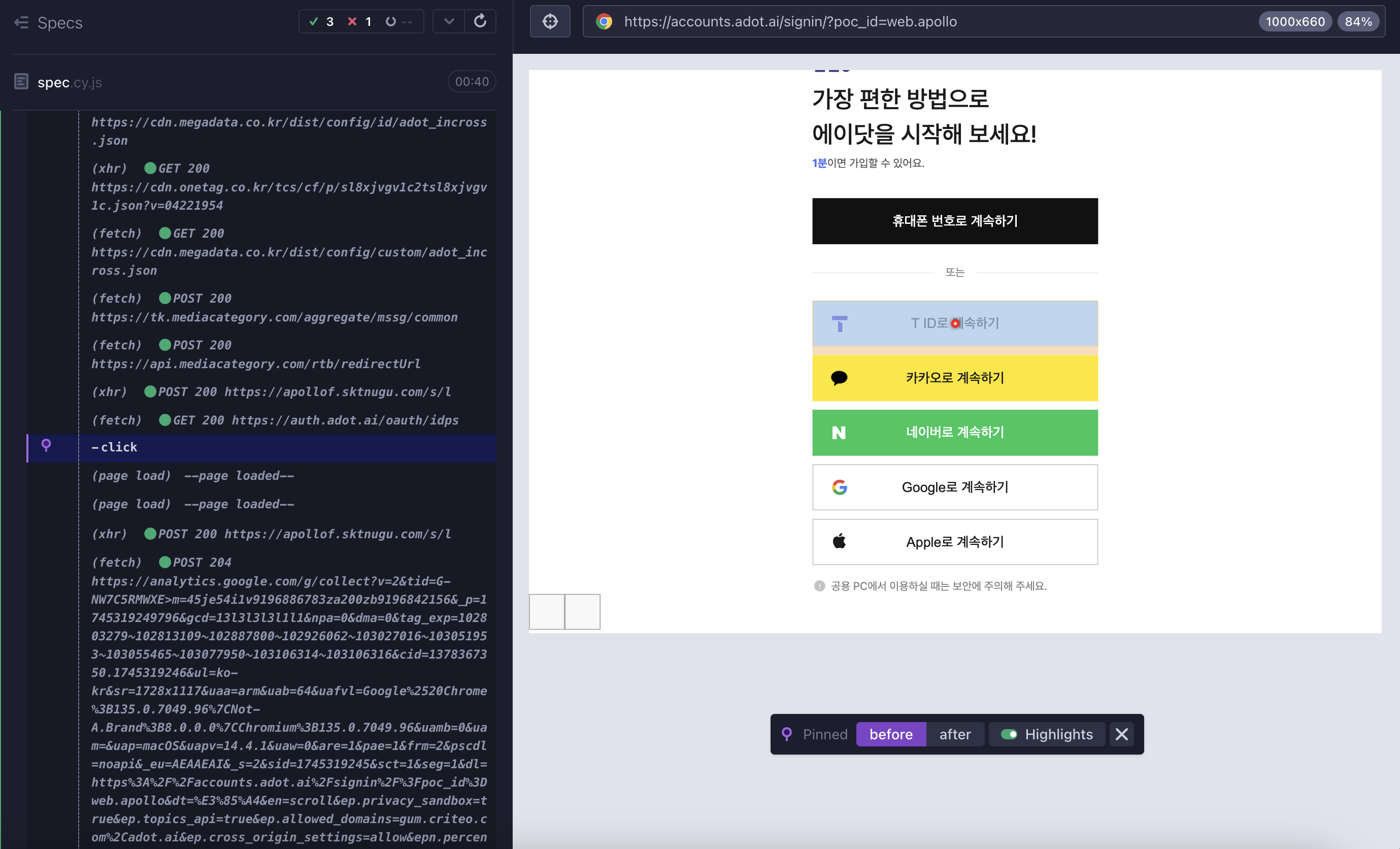Click the green status dot on oauth/idps request

point(165,420)
